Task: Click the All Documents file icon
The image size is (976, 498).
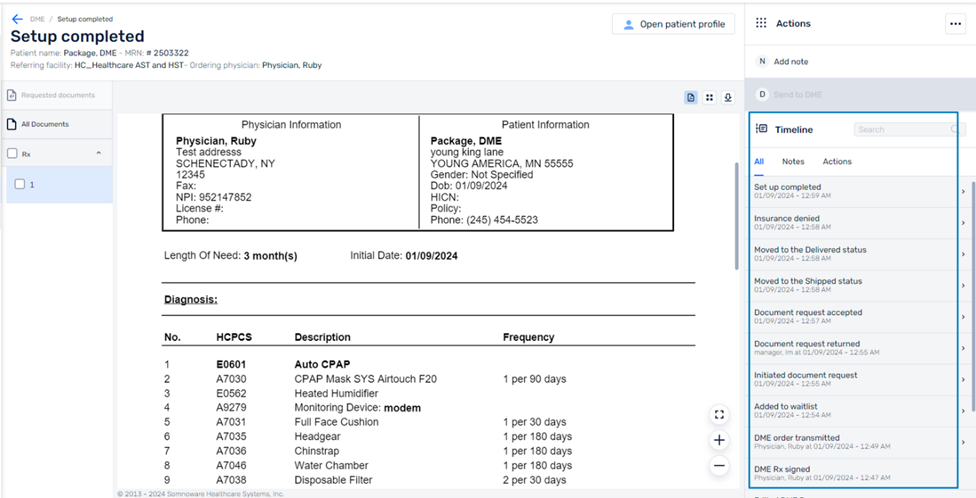Action: pos(11,124)
